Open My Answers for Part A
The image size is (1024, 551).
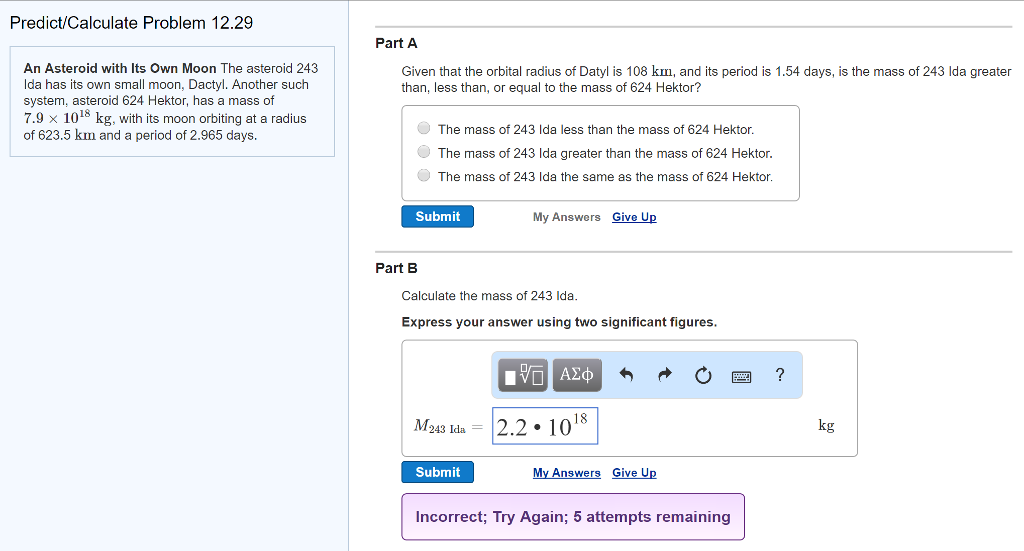[567, 217]
